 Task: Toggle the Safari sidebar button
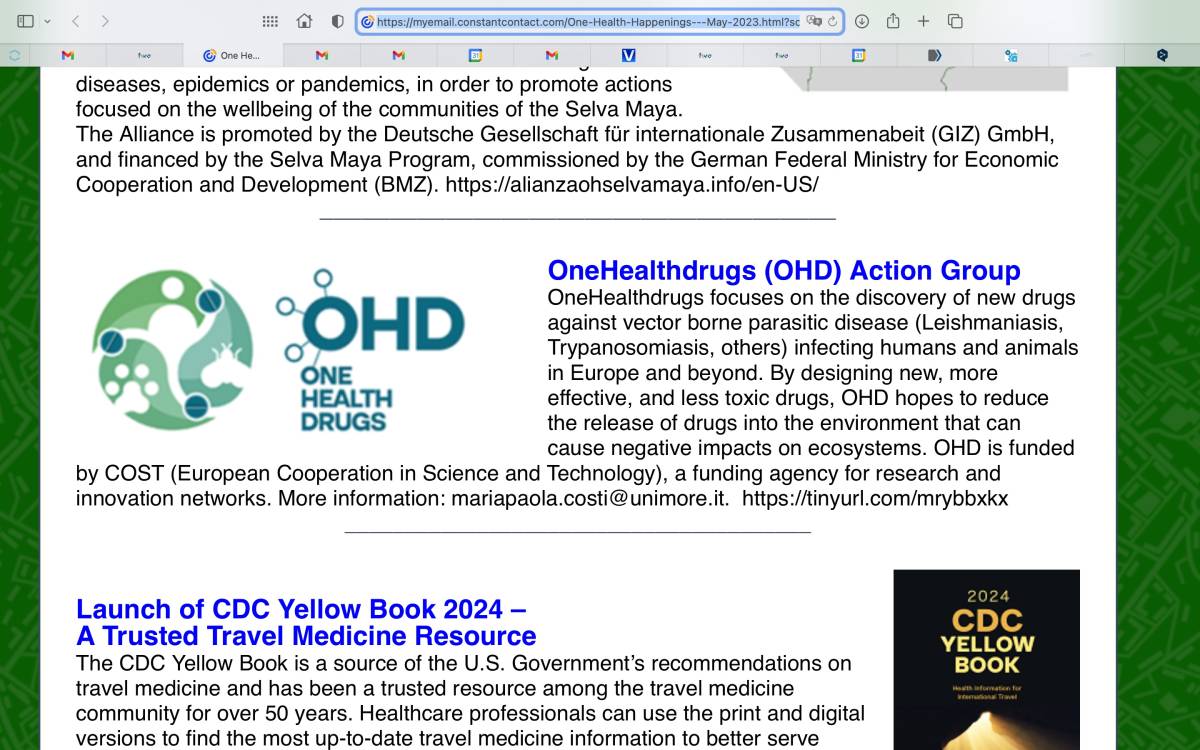25,21
